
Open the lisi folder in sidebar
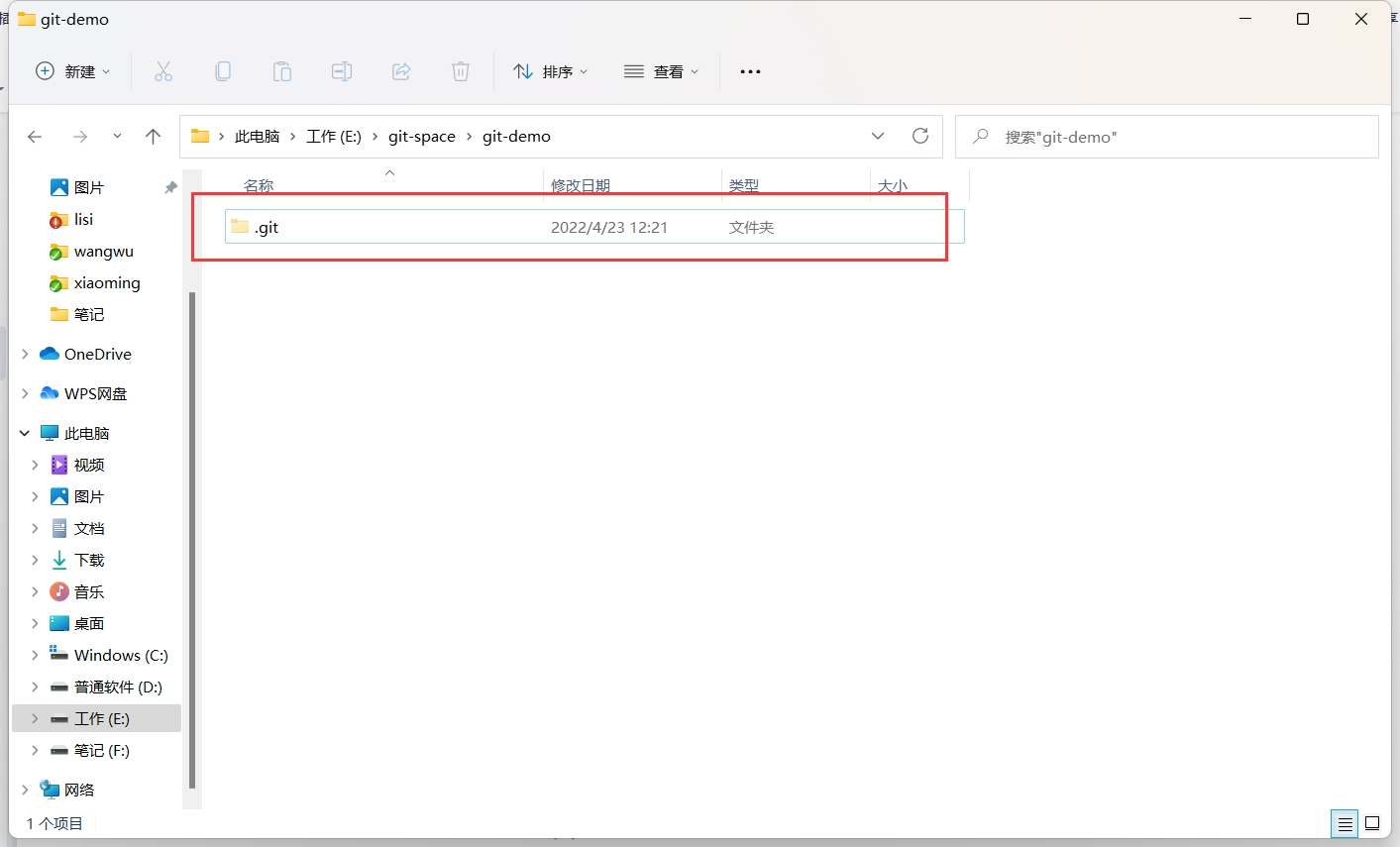pos(83,219)
